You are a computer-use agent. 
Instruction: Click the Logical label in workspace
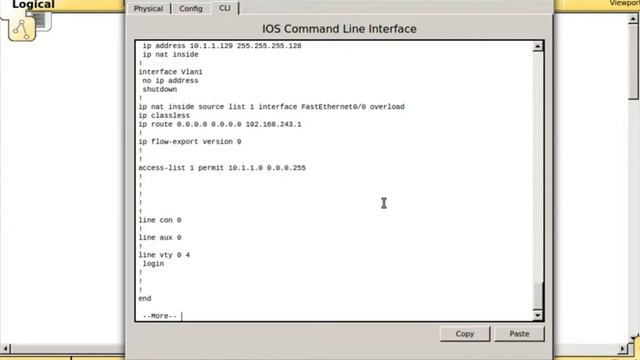pyautogui.click(x=33, y=4)
